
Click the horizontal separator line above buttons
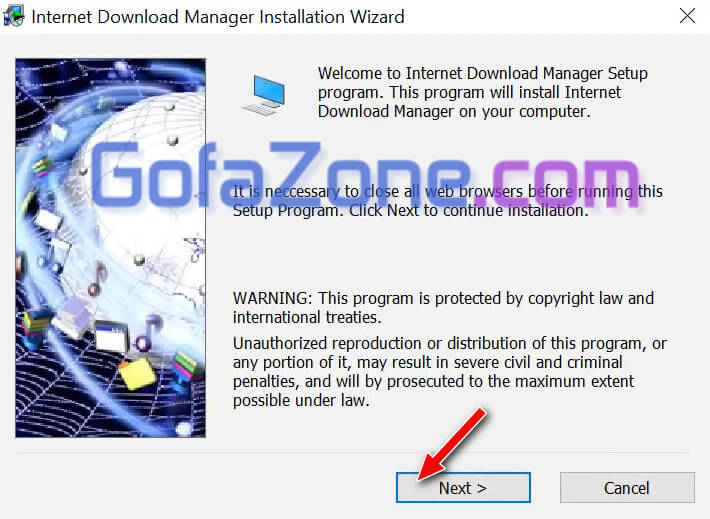tap(352, 452)
